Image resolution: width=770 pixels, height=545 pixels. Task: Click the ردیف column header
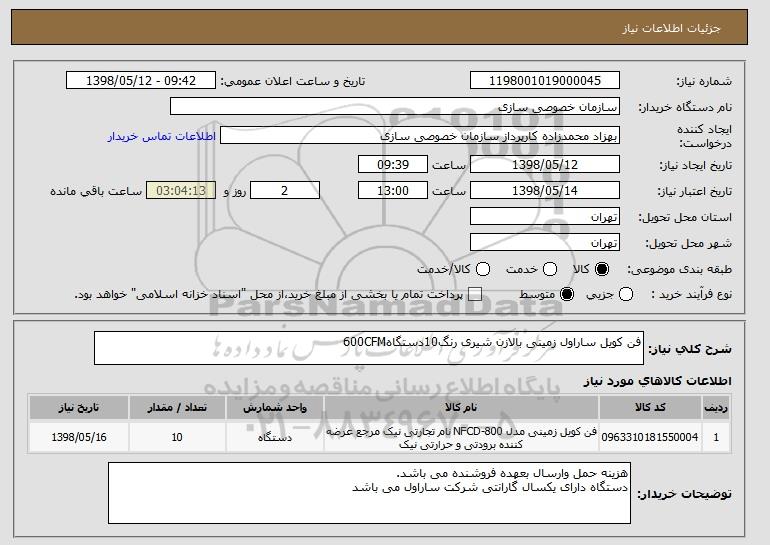pos(716,408)
